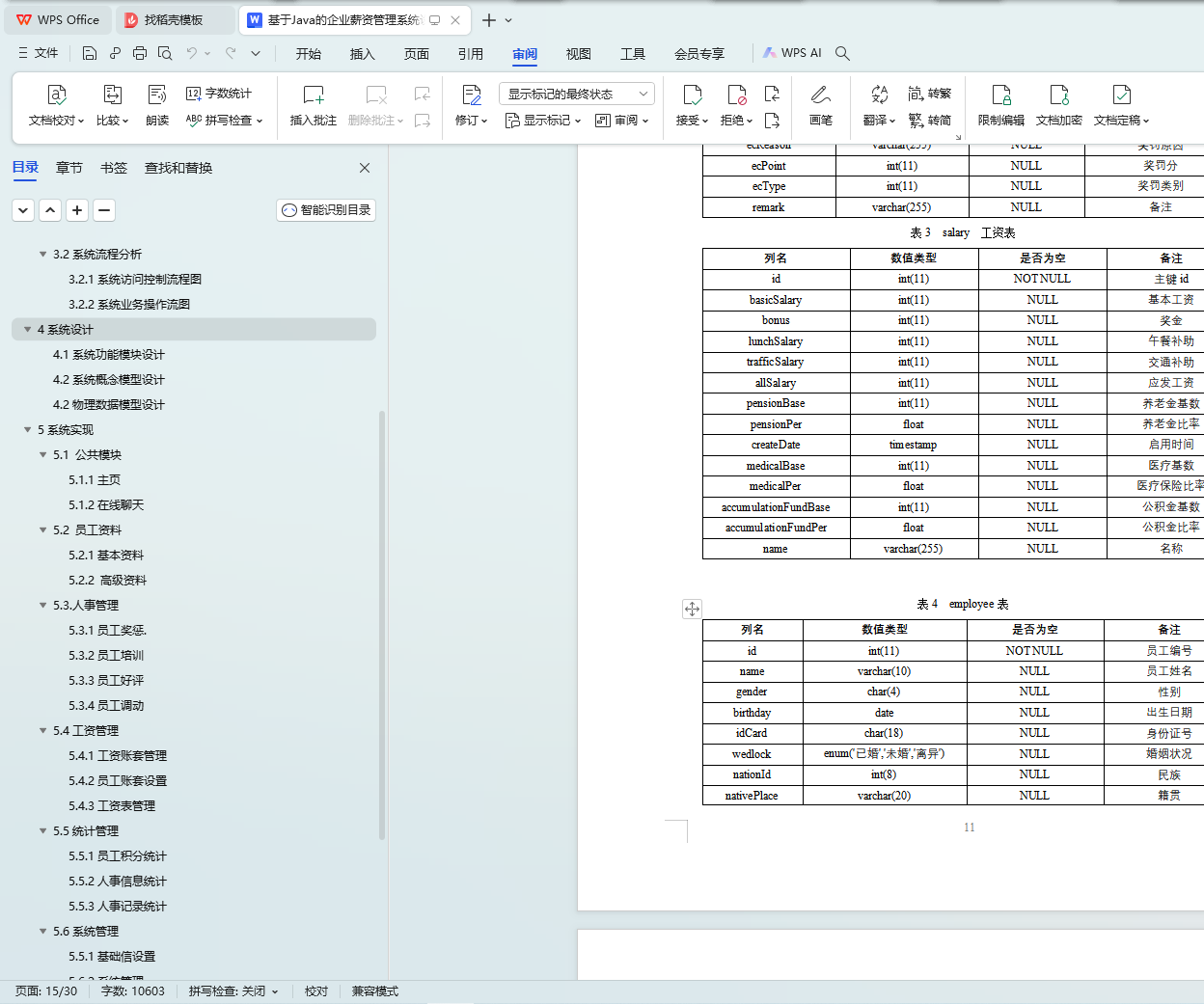Click the expand-level down chevron button
1204x1004 pixels.
coord(23,209)
